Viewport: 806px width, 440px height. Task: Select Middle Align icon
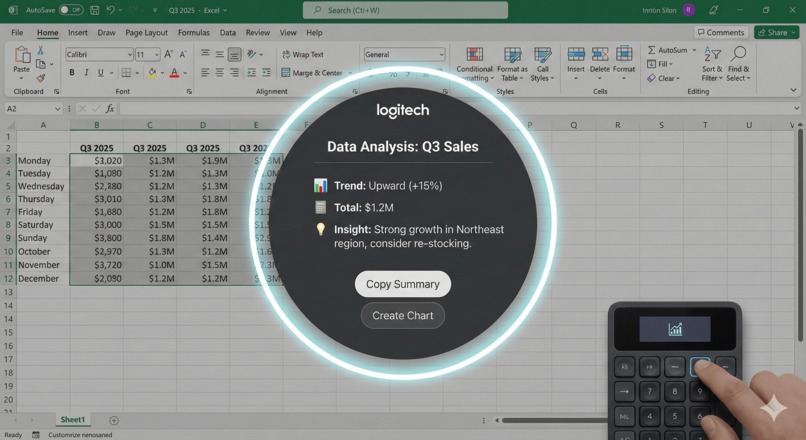point(219,53)
